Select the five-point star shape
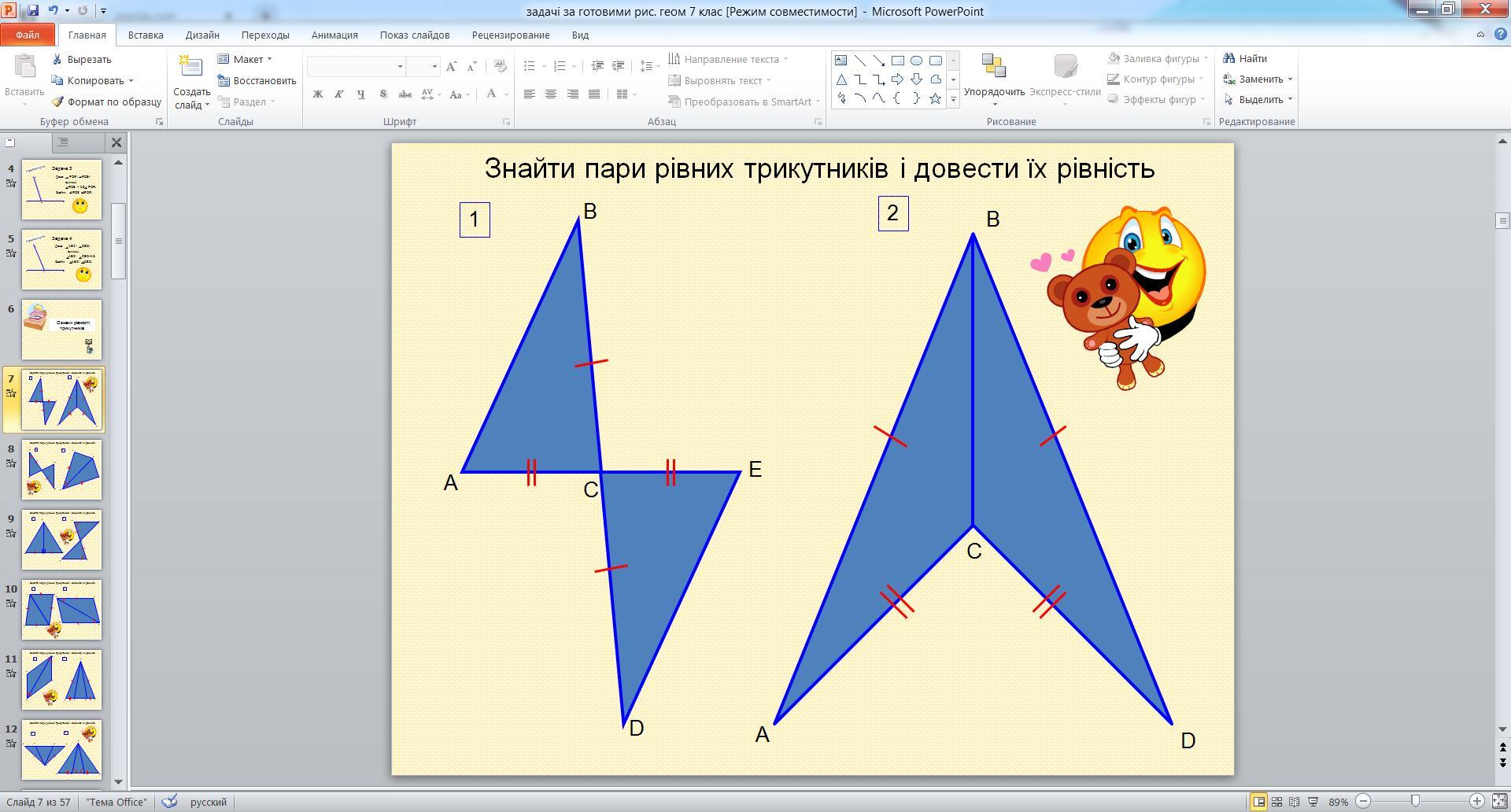Image resolution: width=1511 pixels, height=812 pixels. coord(935,99)
